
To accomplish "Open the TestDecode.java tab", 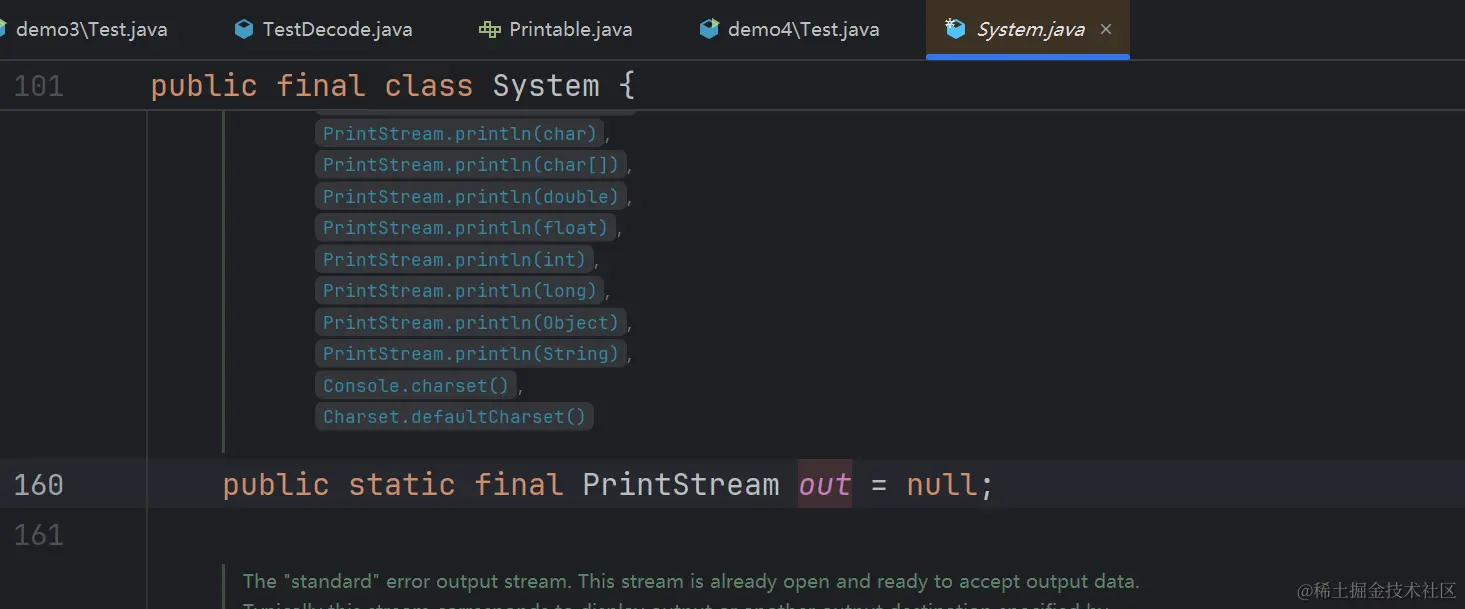I will (x=323, y=29).
